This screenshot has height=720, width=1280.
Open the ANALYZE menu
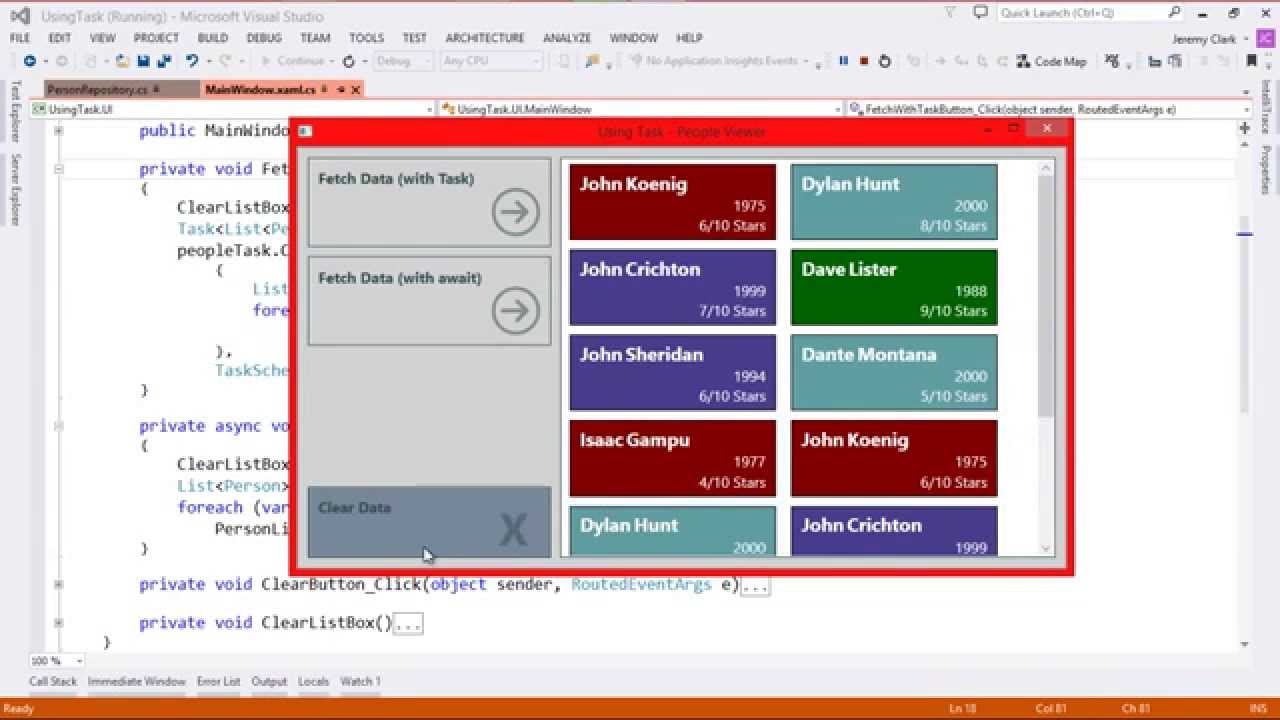pyautogui.click(x=567, y=38)
